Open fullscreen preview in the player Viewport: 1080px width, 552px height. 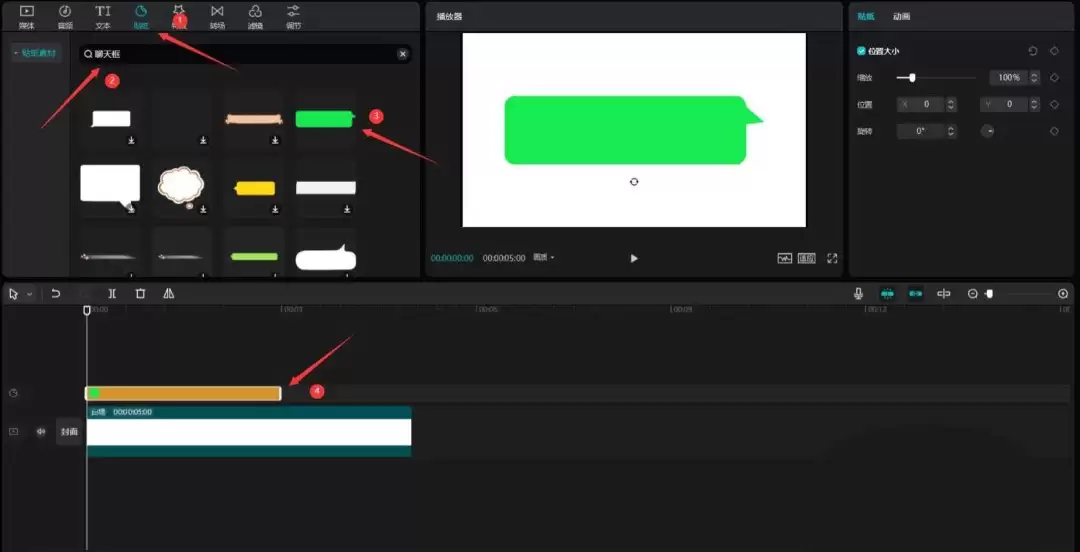[832, 258]
